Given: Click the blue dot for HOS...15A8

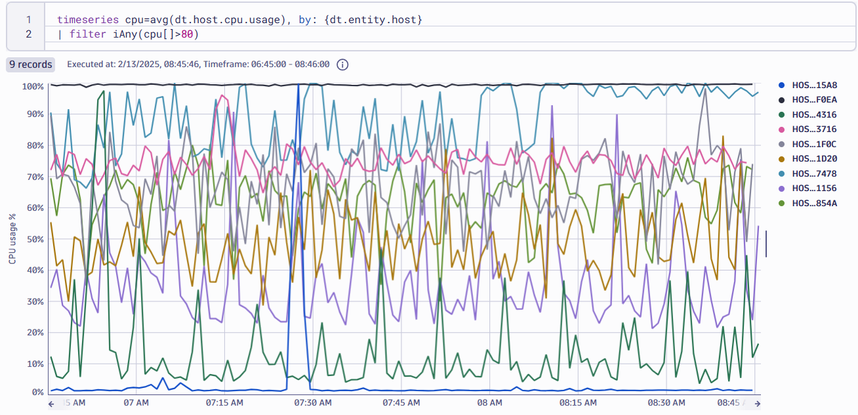Looking at the screenshot, I should (x=781, y=84).
